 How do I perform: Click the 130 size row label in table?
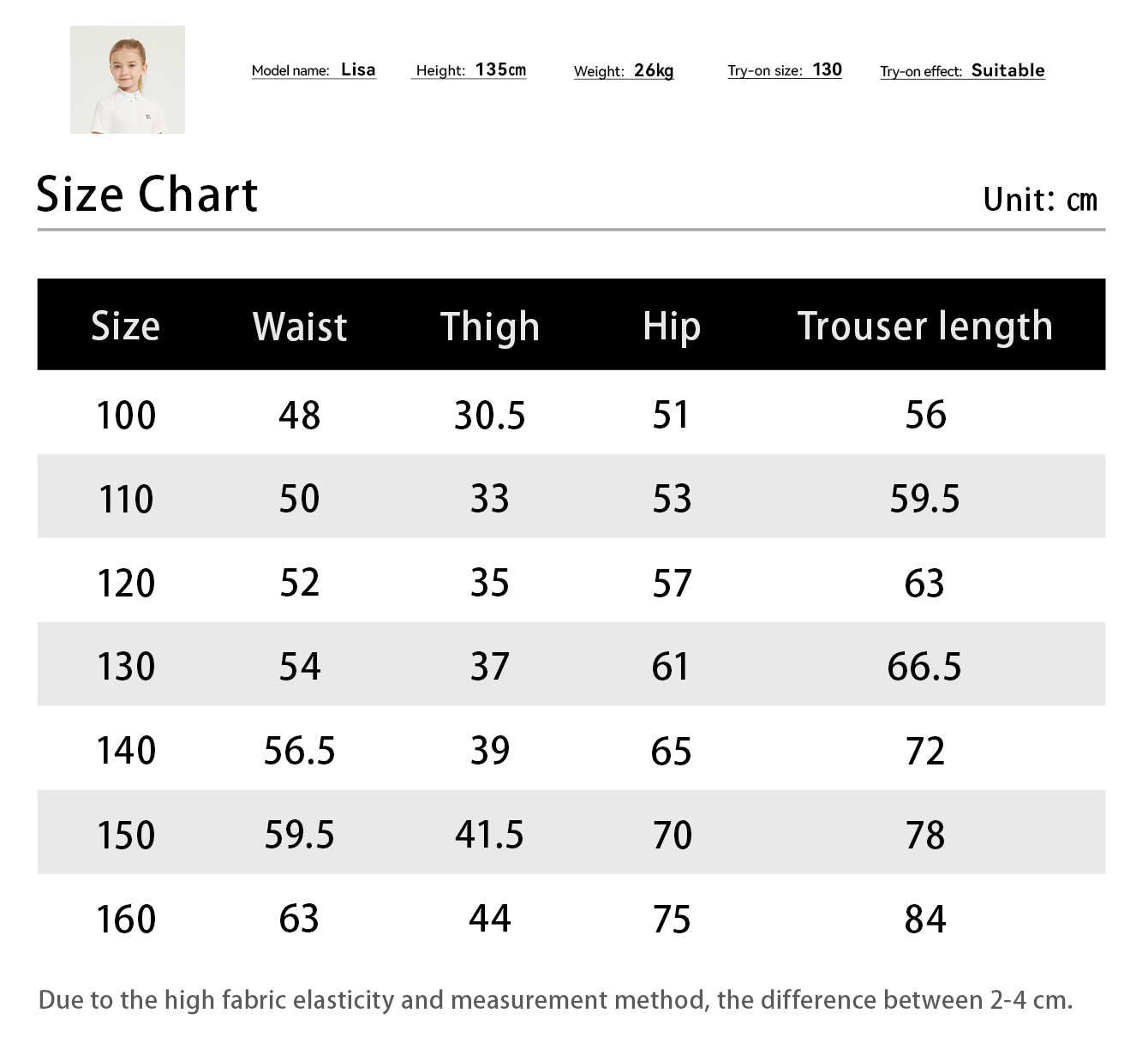coord(126,667)
